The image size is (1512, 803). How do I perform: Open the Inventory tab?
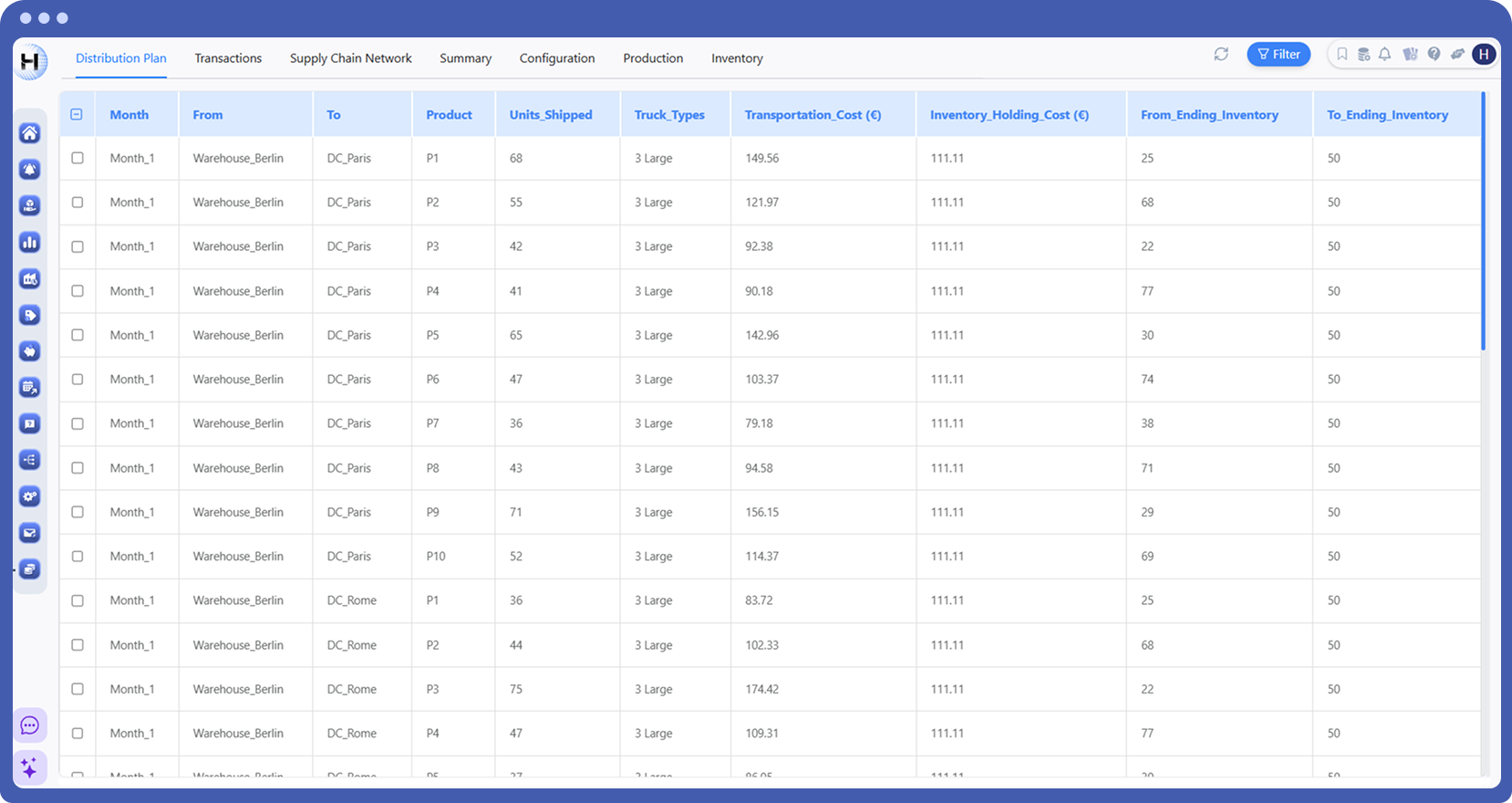pos(737,58)
